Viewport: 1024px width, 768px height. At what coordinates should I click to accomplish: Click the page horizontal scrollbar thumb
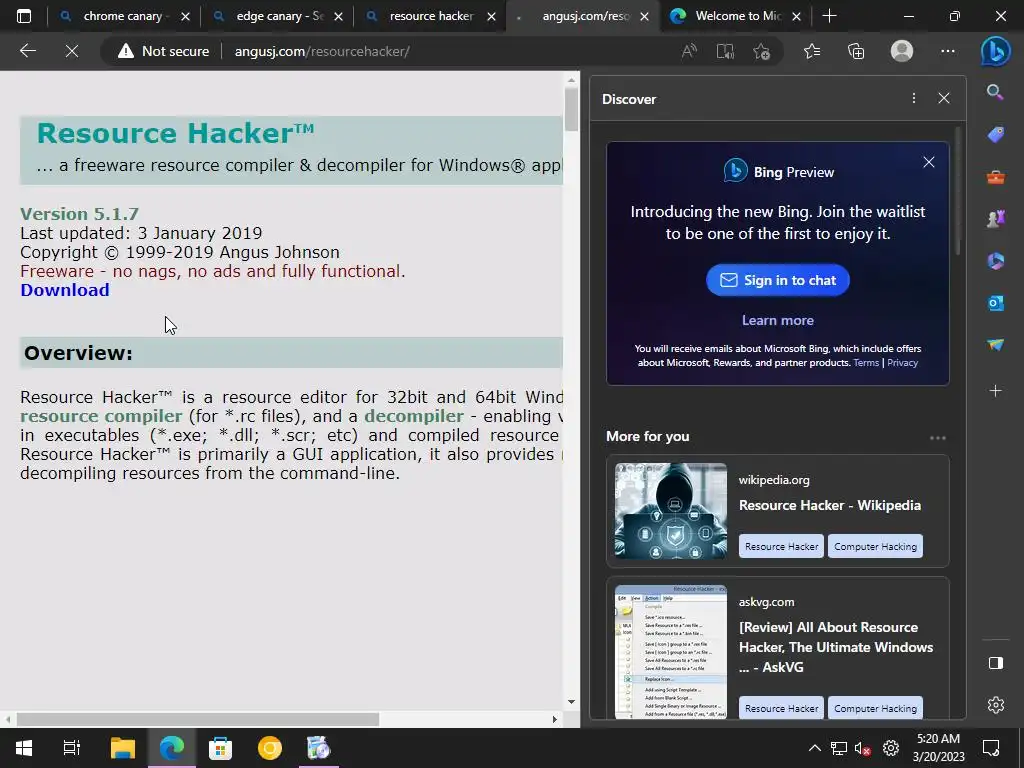197,719
